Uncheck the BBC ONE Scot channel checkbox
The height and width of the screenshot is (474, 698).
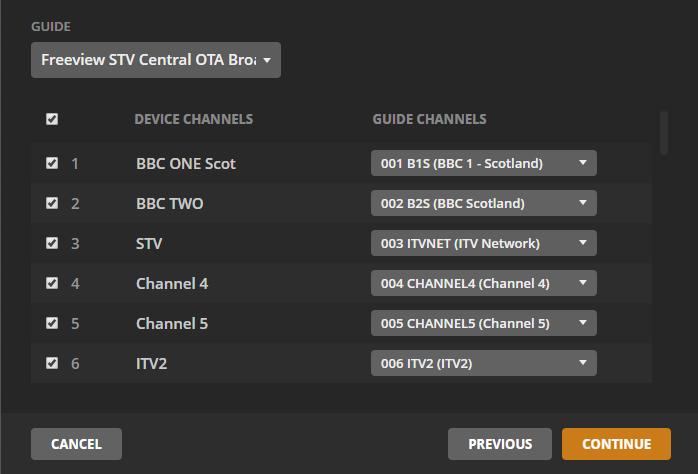tap(52, 163)
